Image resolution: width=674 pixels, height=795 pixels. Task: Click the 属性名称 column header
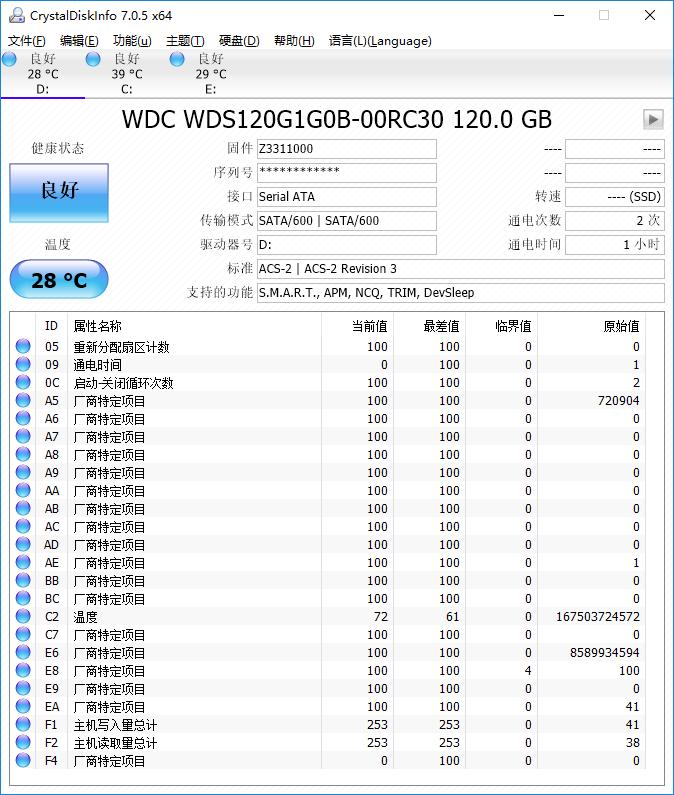coord(97,326)
